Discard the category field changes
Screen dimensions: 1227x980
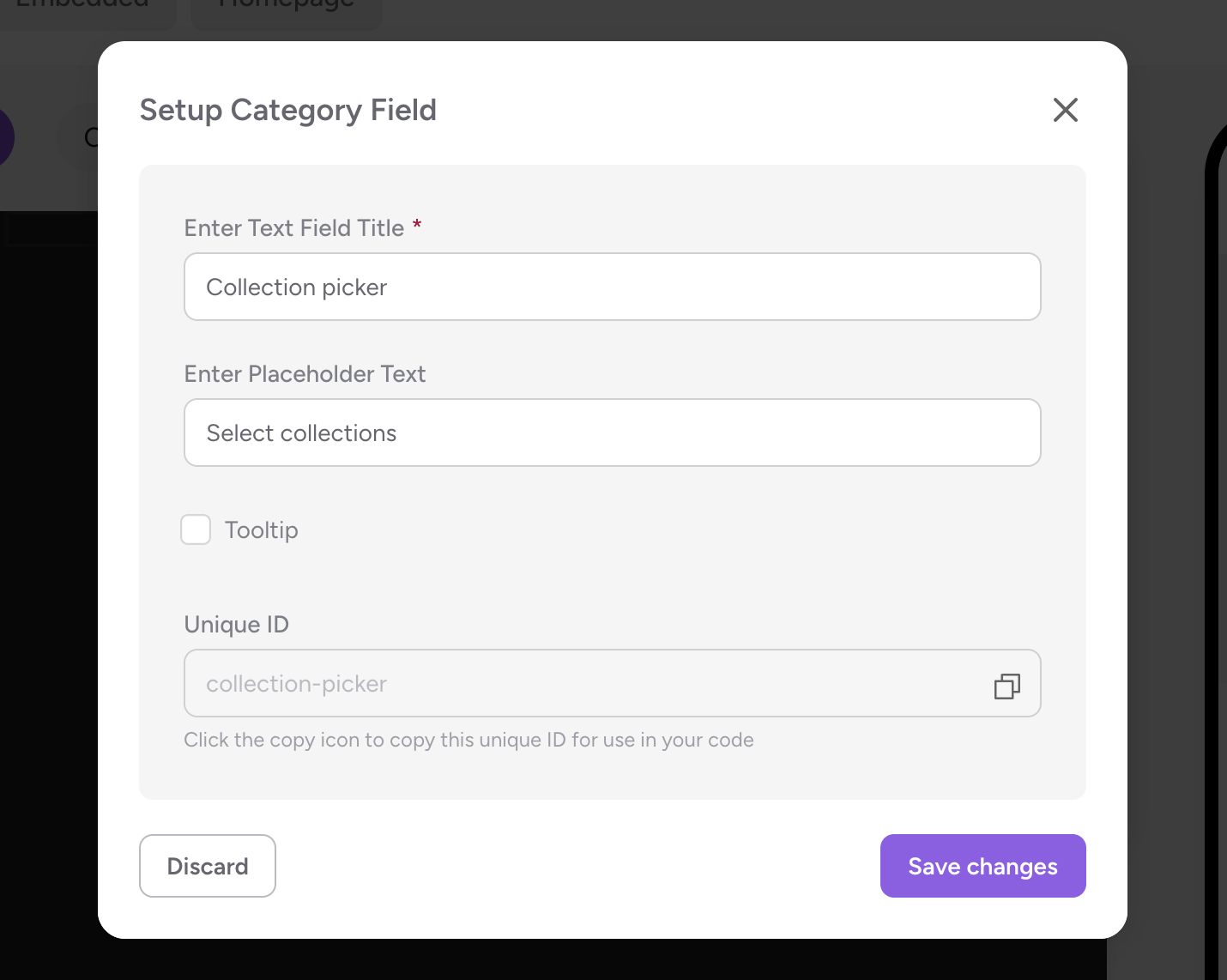pyautogui.click(x=208, y=866)
